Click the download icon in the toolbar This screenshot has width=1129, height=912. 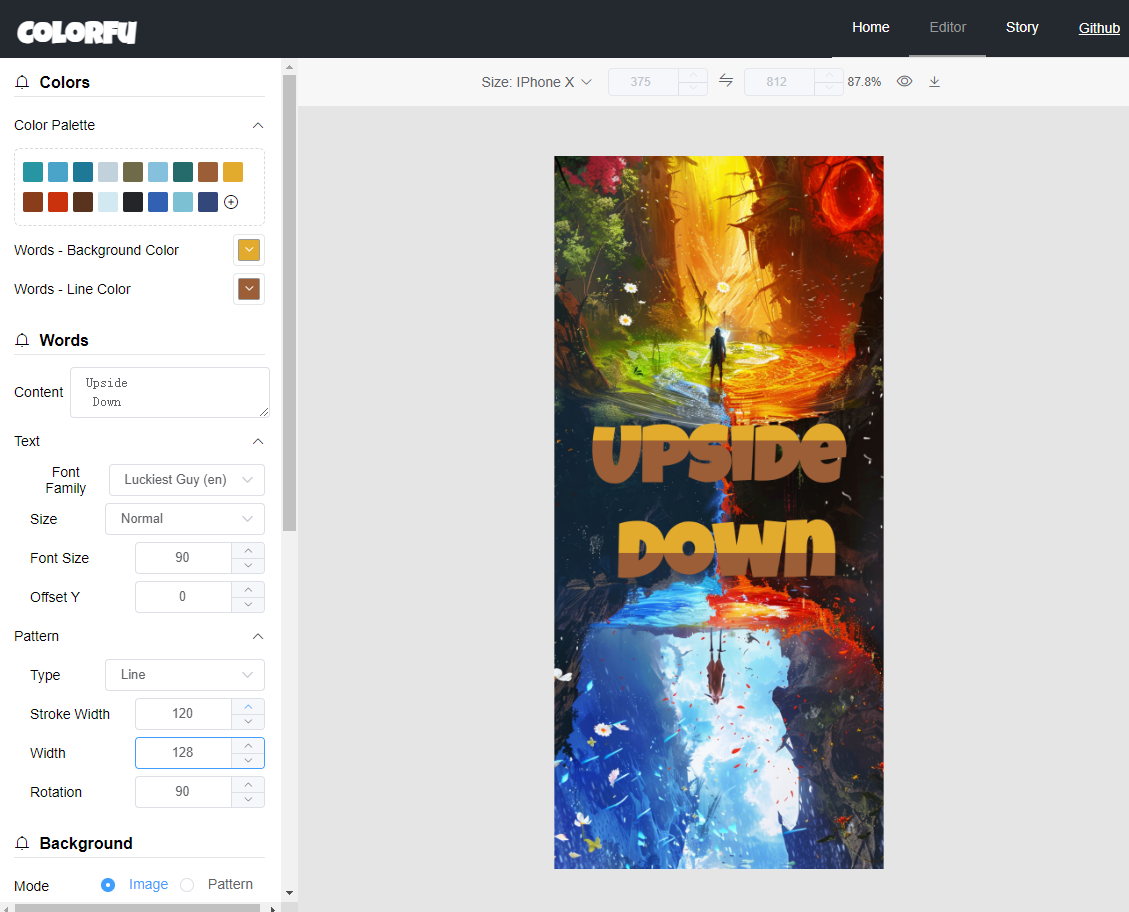(x=934, y=82)
